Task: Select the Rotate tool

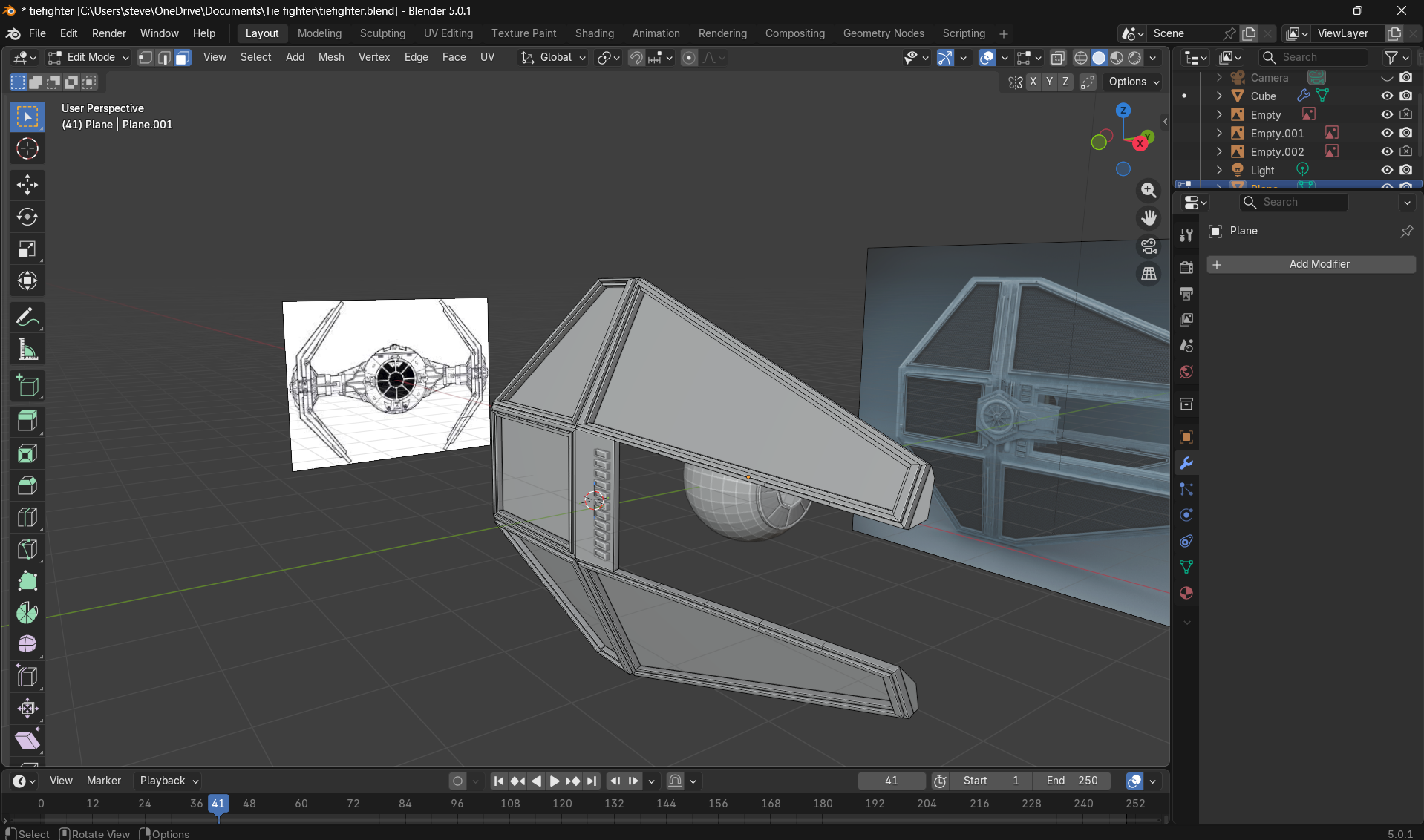Action: (27, 217)
